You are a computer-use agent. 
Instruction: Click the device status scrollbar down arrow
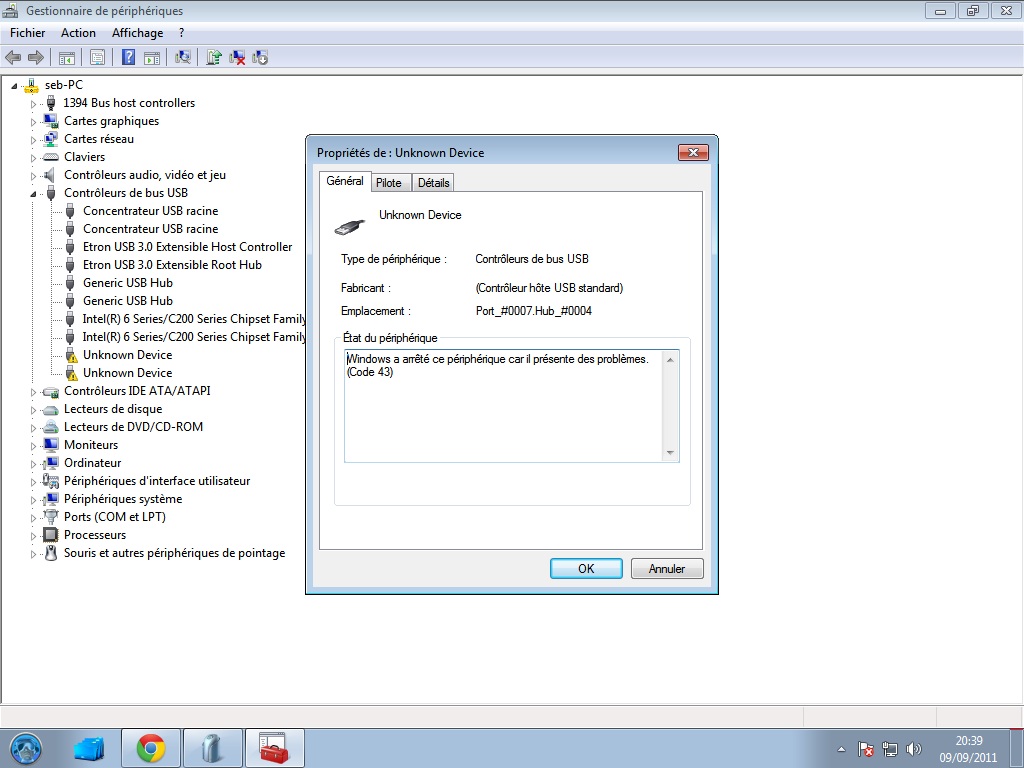671,454
